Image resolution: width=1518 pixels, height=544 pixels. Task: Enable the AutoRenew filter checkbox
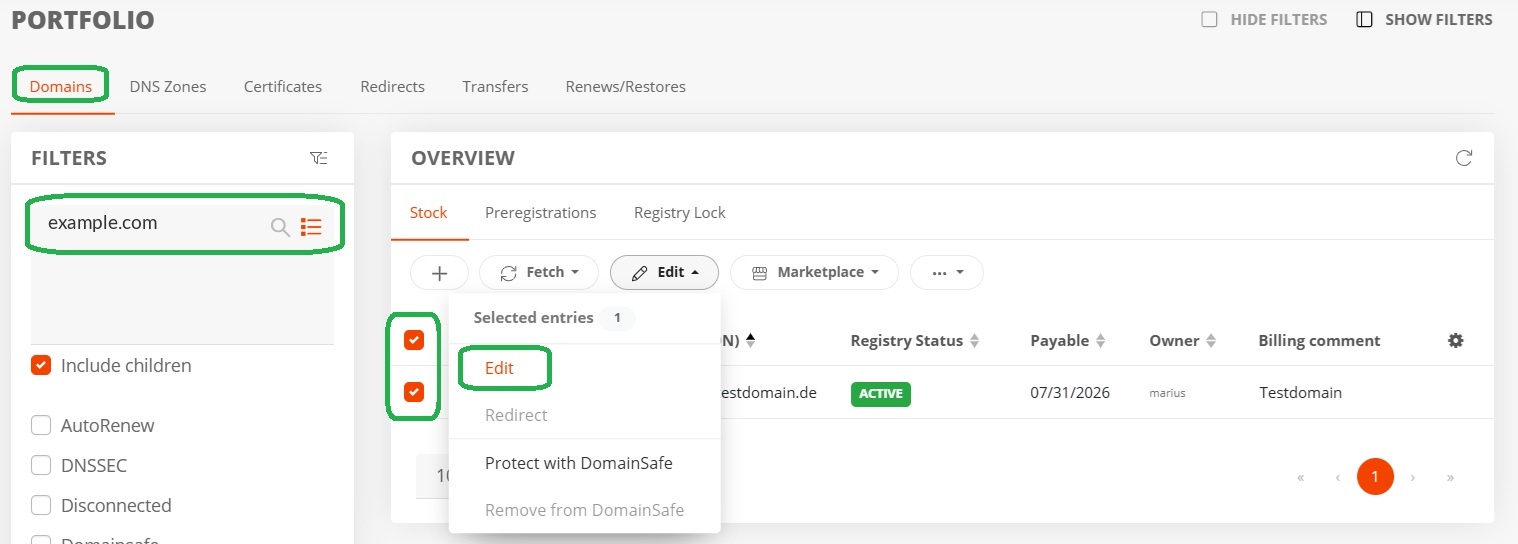(x=41, y=425)
